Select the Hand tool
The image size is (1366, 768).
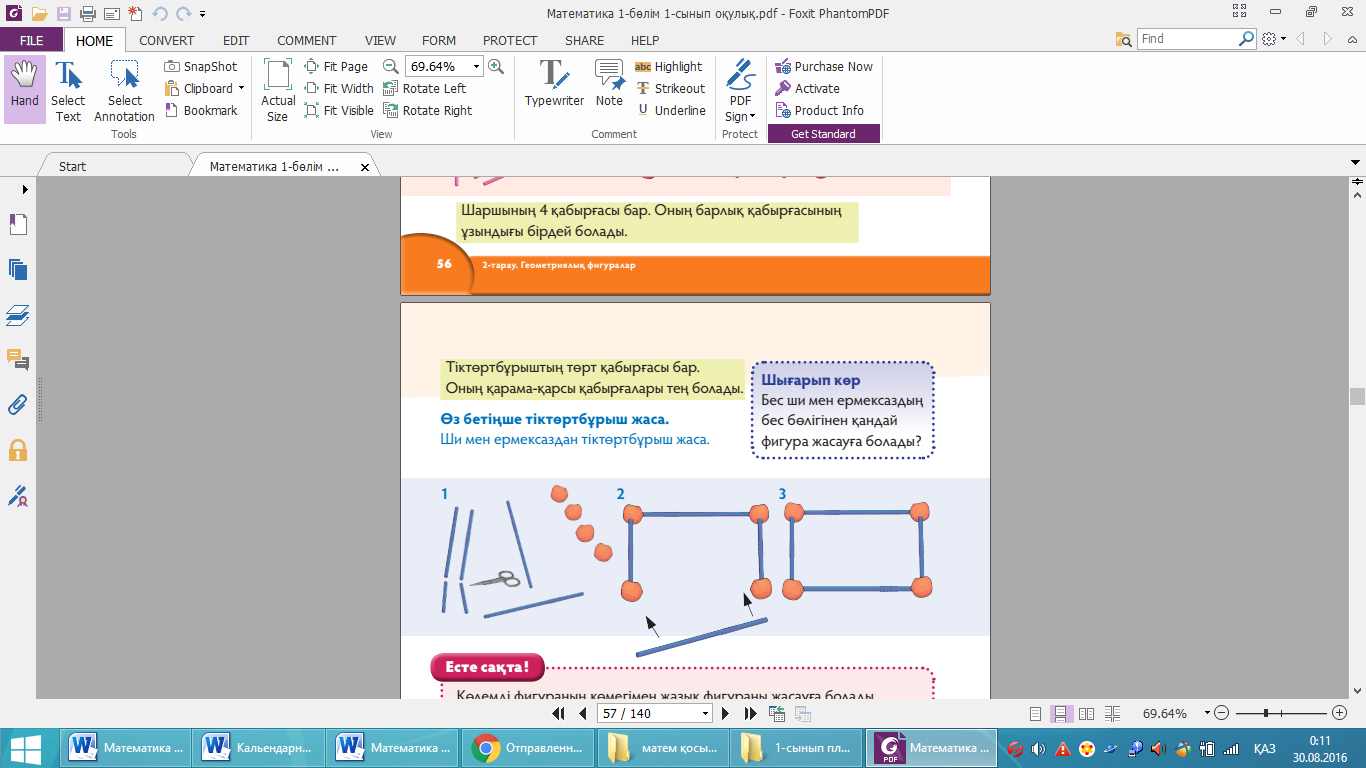pos(24,87)
